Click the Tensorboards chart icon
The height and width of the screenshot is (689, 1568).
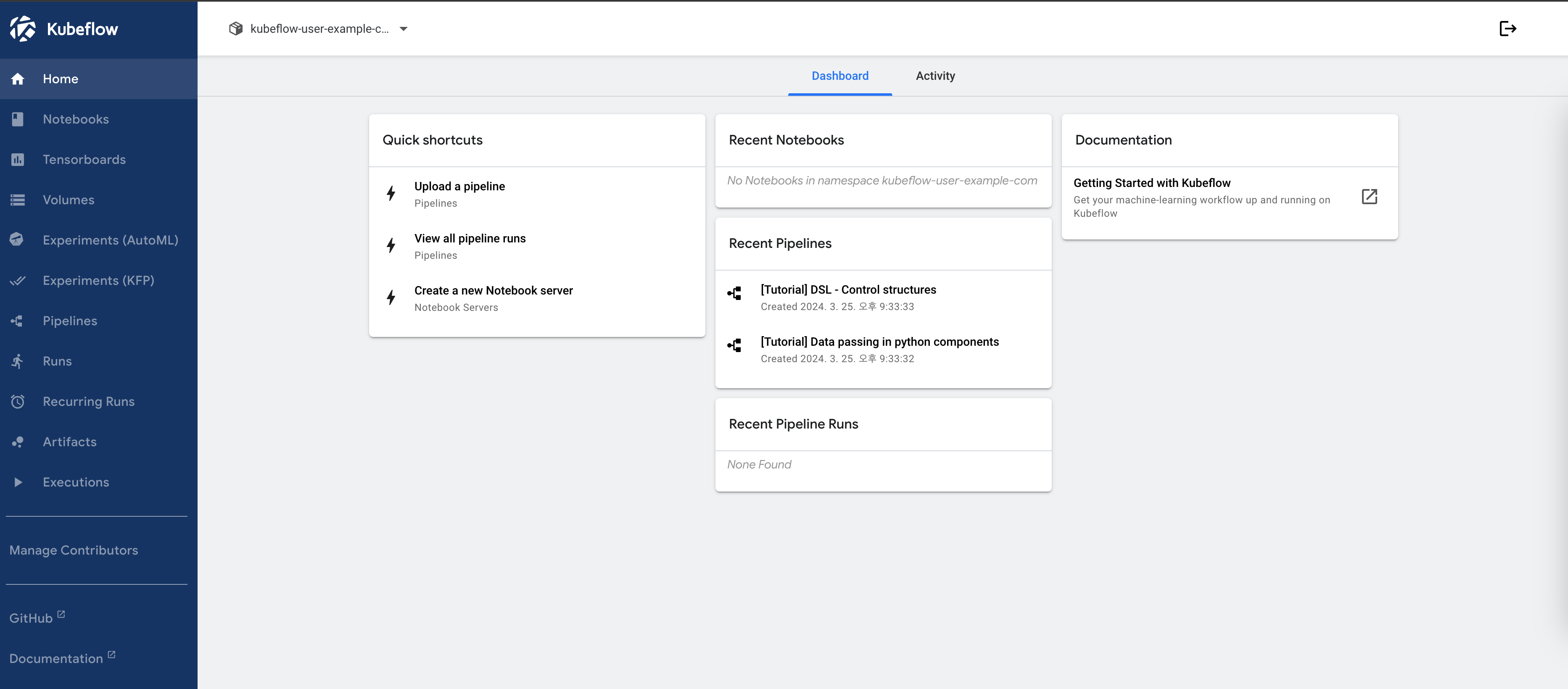[18, 159]
